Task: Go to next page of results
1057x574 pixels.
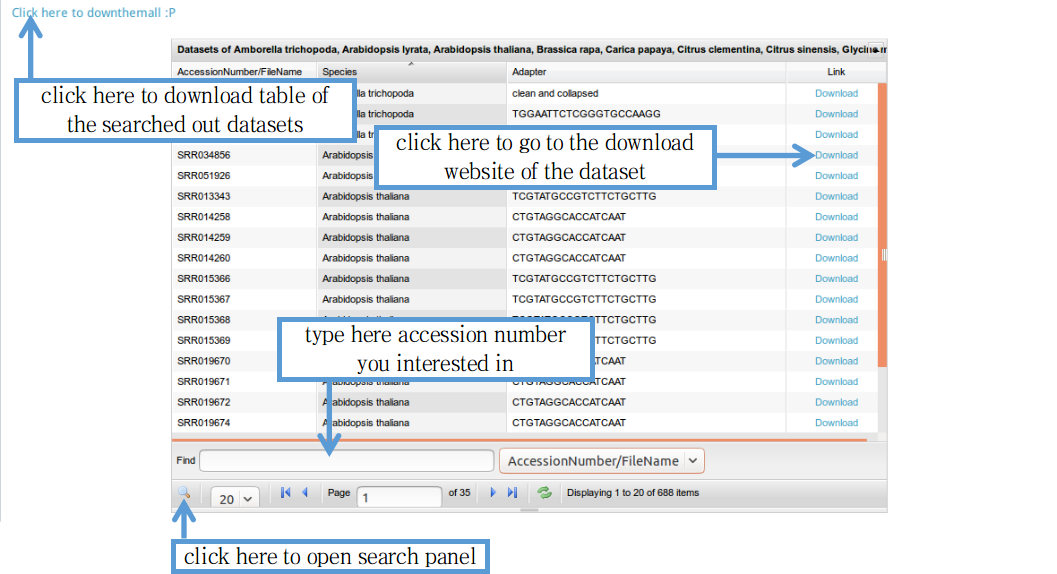Action: coord(493,493)
